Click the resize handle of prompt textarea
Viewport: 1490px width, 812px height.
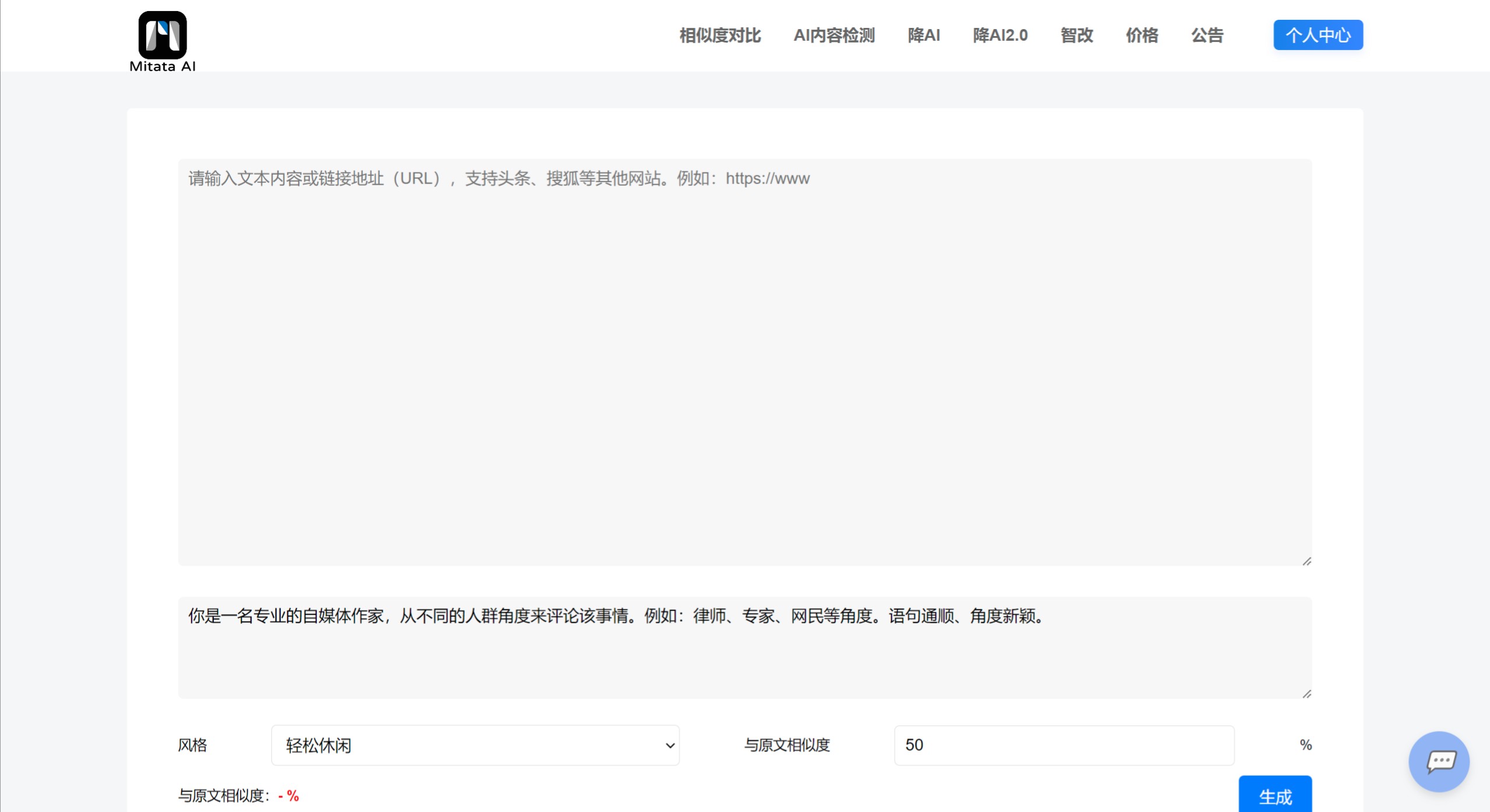point(1307,694)
